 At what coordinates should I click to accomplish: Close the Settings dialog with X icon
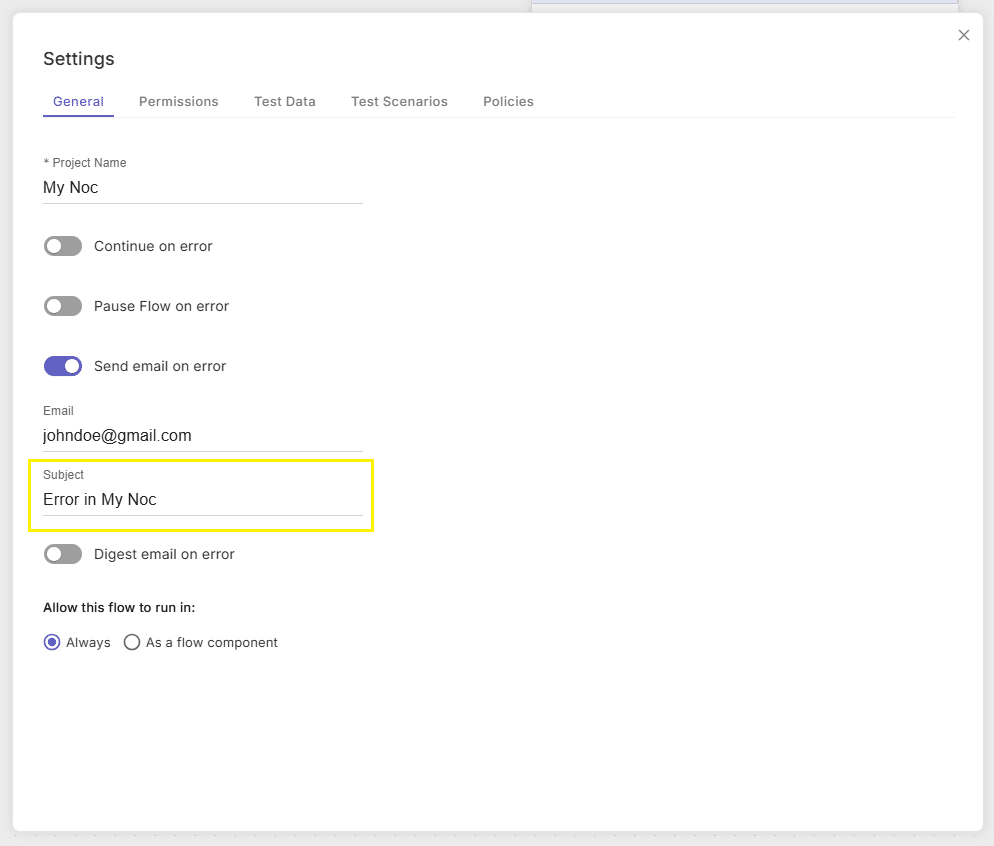[x=964, y=35]
